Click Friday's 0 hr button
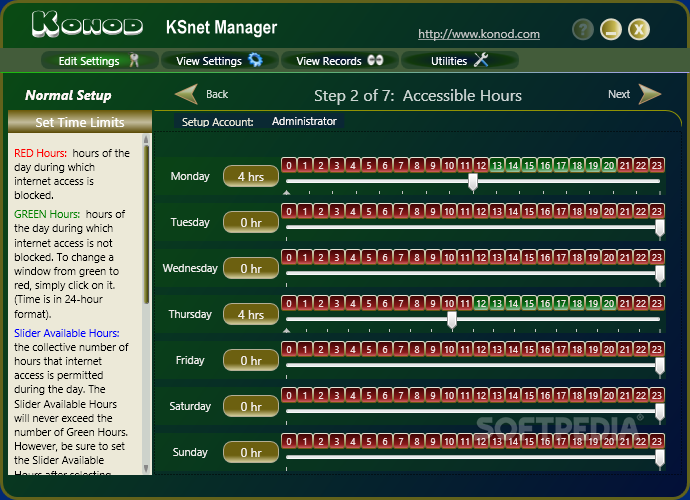 251,360
